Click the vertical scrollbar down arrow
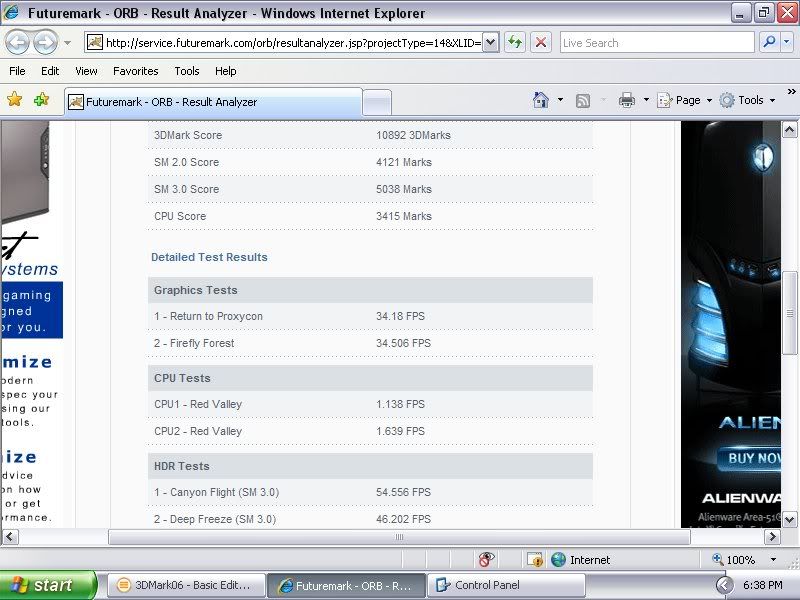 click(789, 519)
